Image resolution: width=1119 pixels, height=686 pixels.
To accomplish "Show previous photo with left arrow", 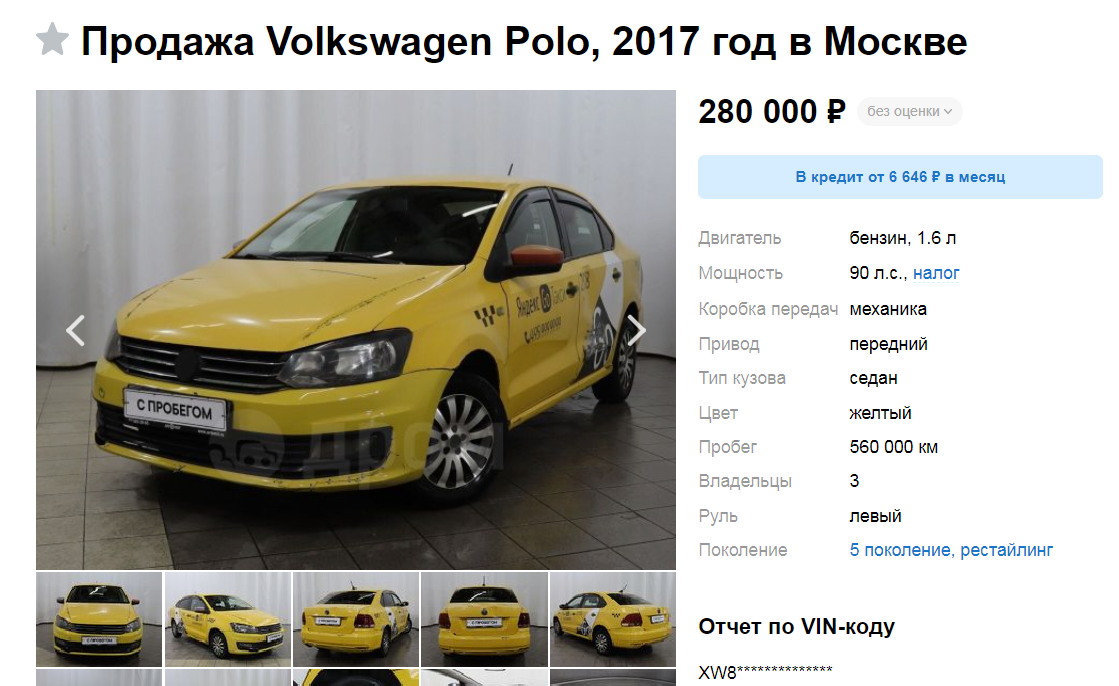I will 75,330.
